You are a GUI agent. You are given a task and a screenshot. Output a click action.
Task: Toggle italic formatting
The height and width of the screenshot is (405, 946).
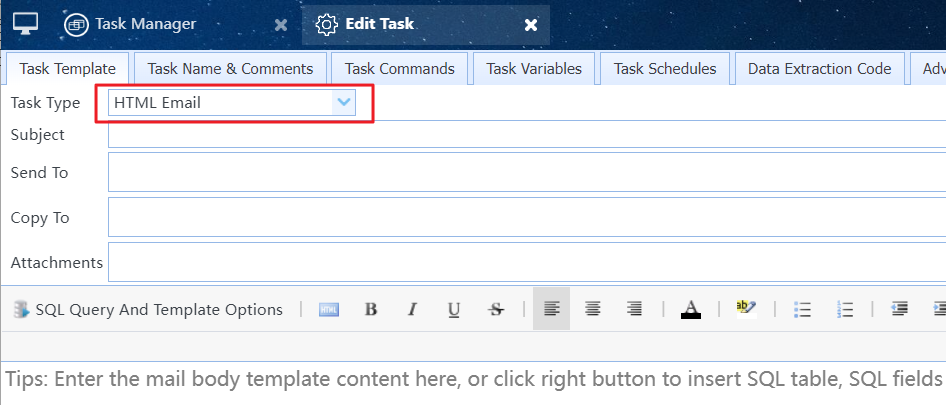click(412, 310)
